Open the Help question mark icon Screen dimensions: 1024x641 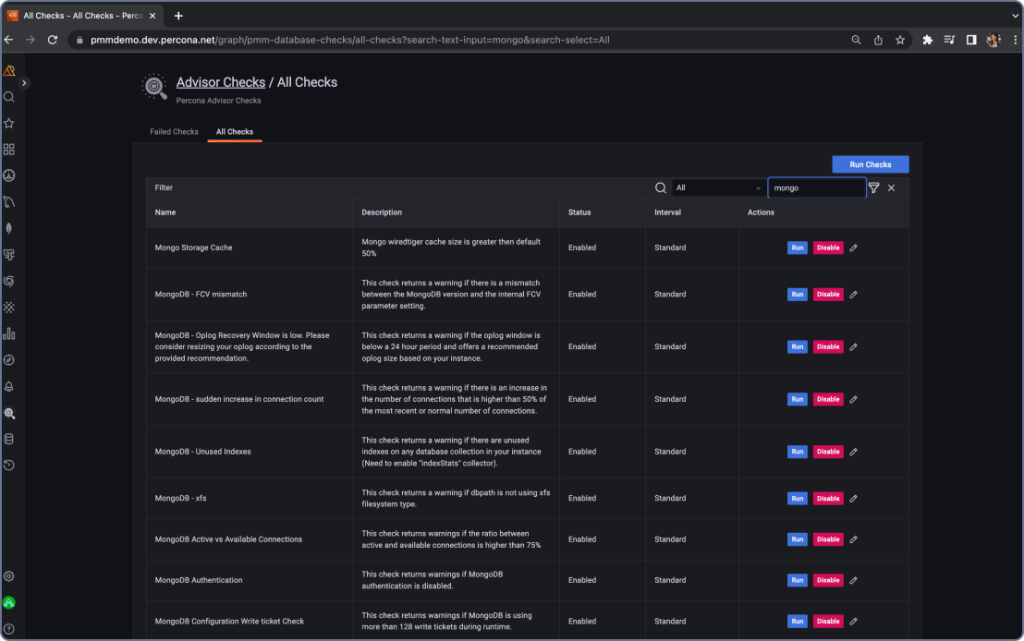[9, 629]
